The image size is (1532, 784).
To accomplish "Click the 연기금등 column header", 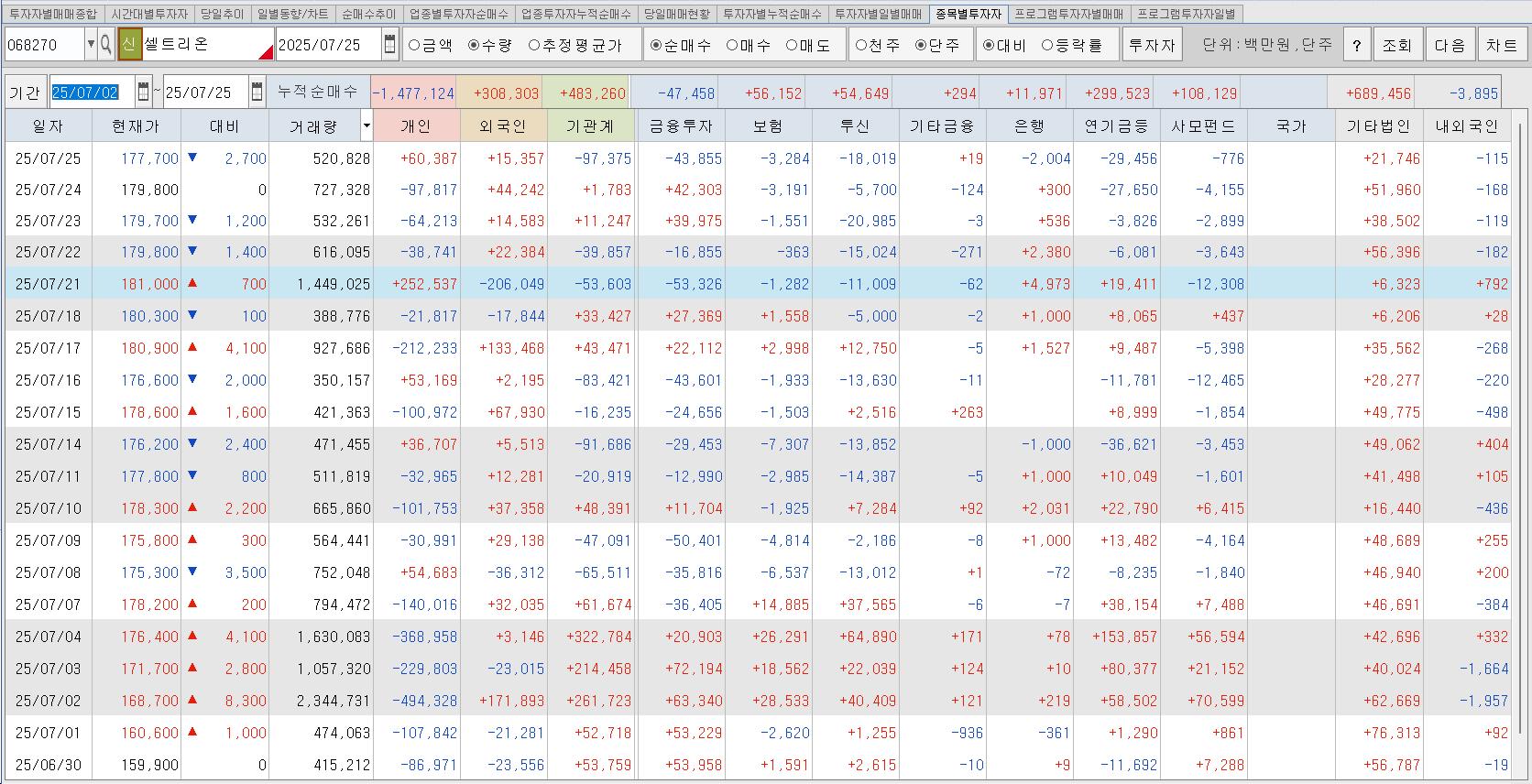I will (1117, 125).
